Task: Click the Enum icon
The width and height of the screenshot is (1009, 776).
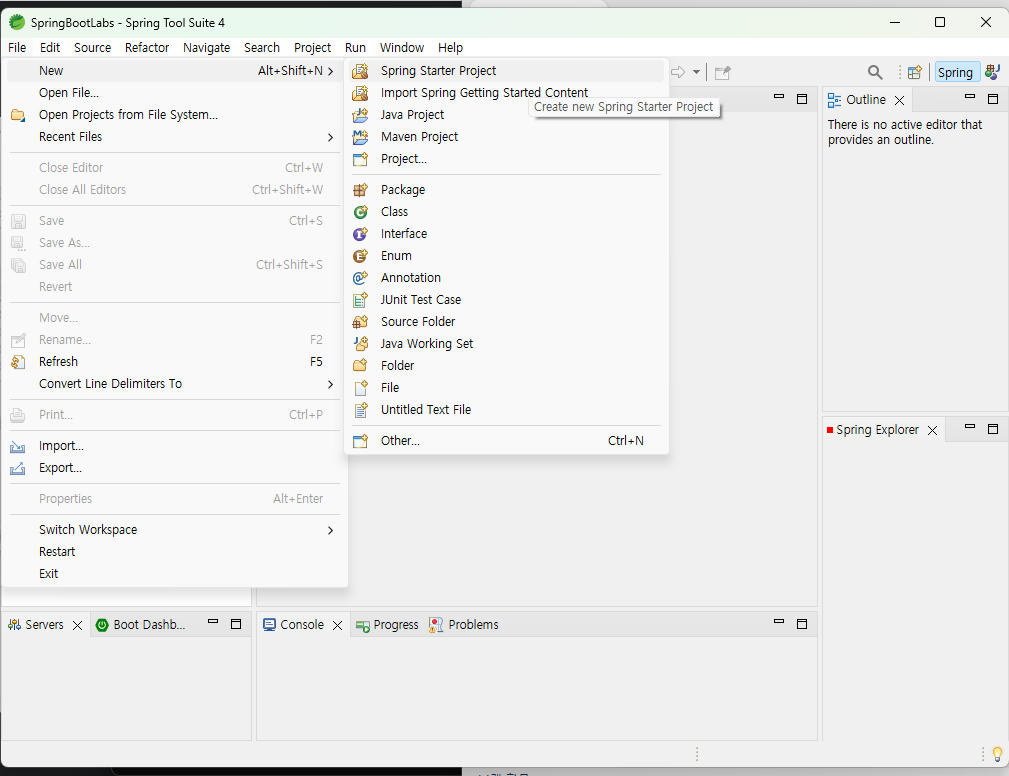Action: (360, 255)
